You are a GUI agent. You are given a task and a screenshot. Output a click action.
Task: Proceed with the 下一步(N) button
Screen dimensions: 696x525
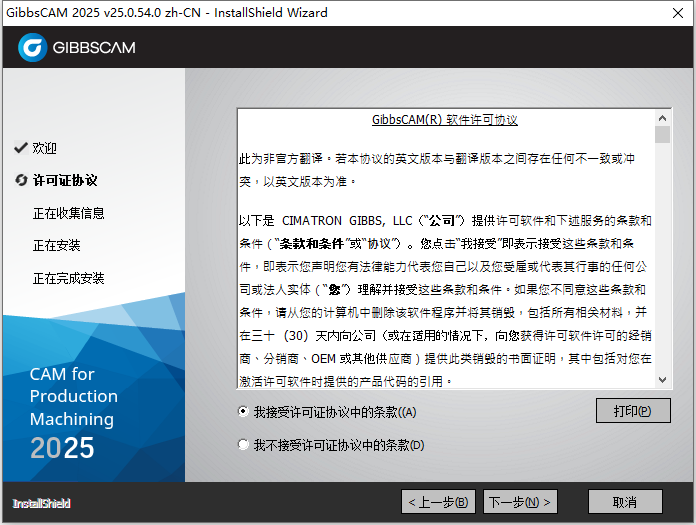coord(520,502)
